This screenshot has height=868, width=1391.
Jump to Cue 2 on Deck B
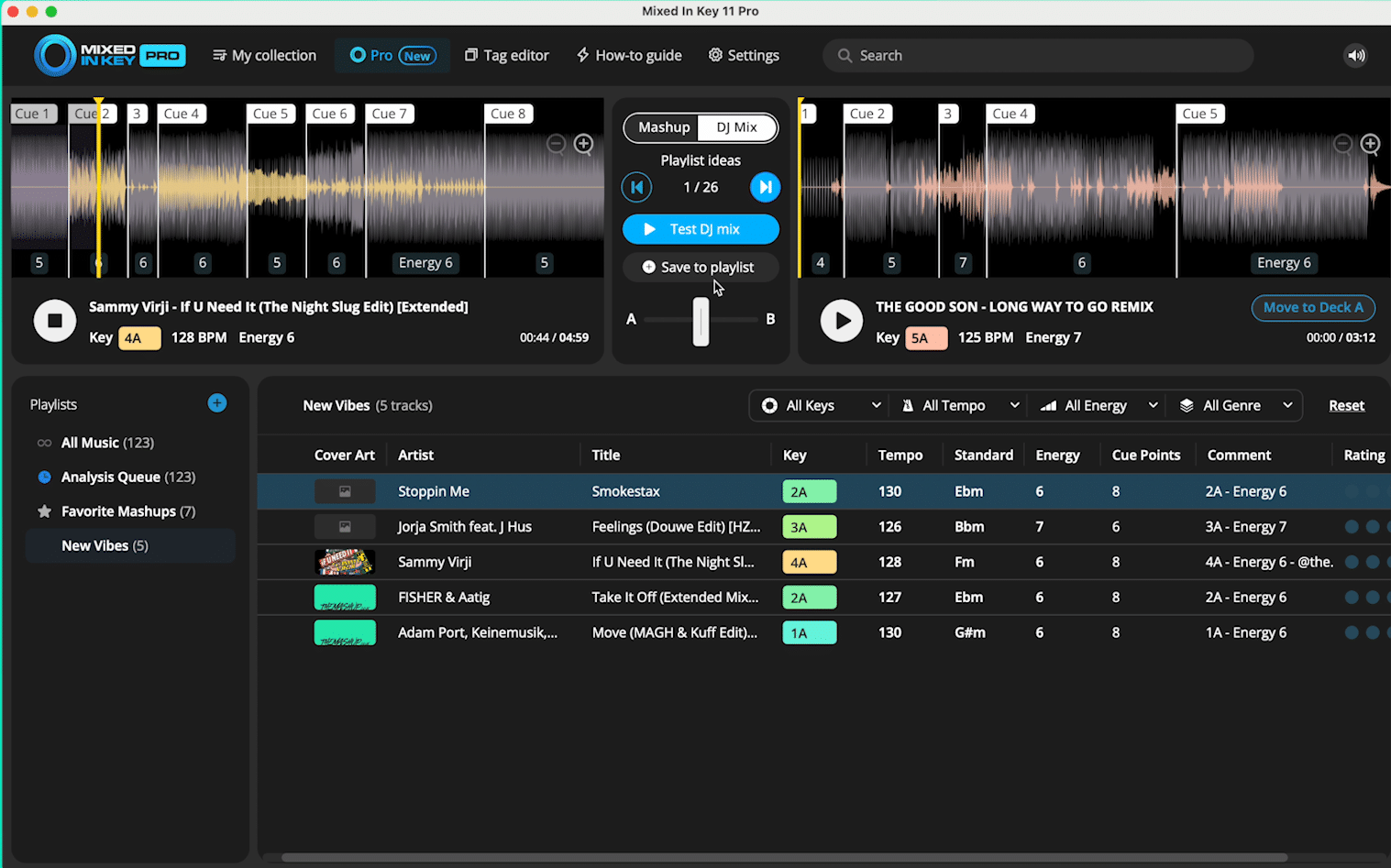[x=867, y=114]
